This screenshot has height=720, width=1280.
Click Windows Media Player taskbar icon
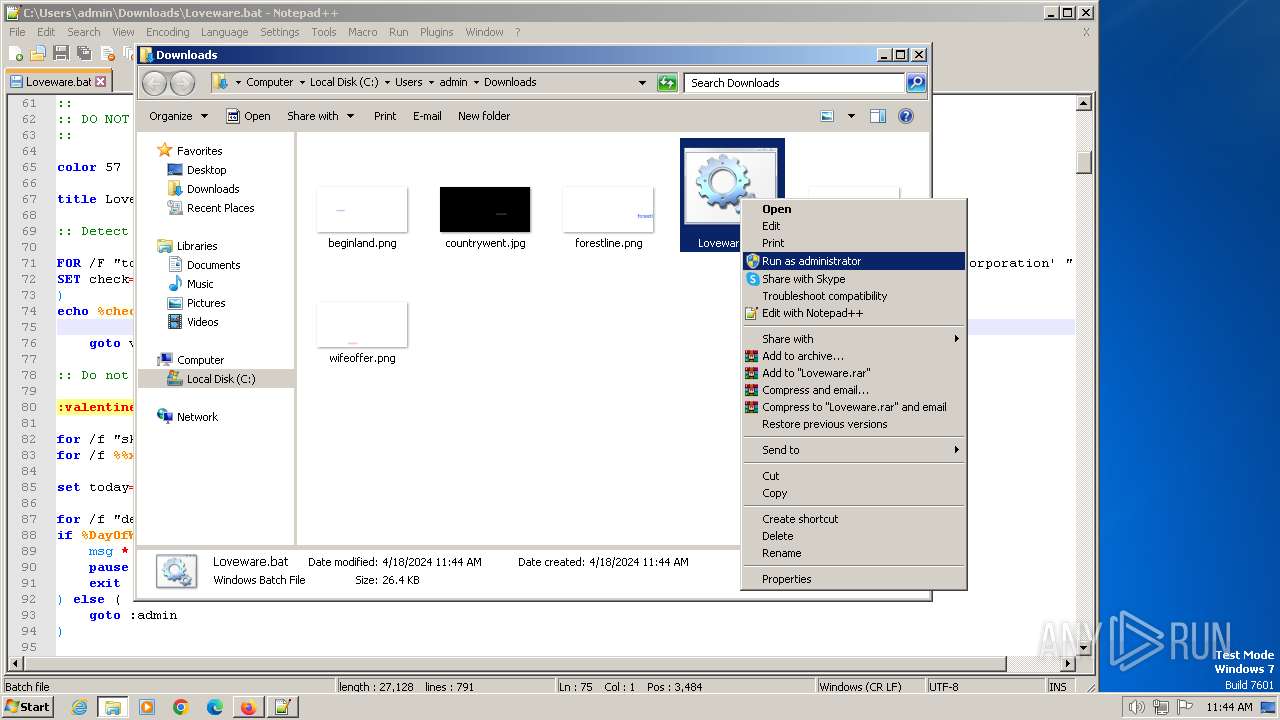[147, 707]
